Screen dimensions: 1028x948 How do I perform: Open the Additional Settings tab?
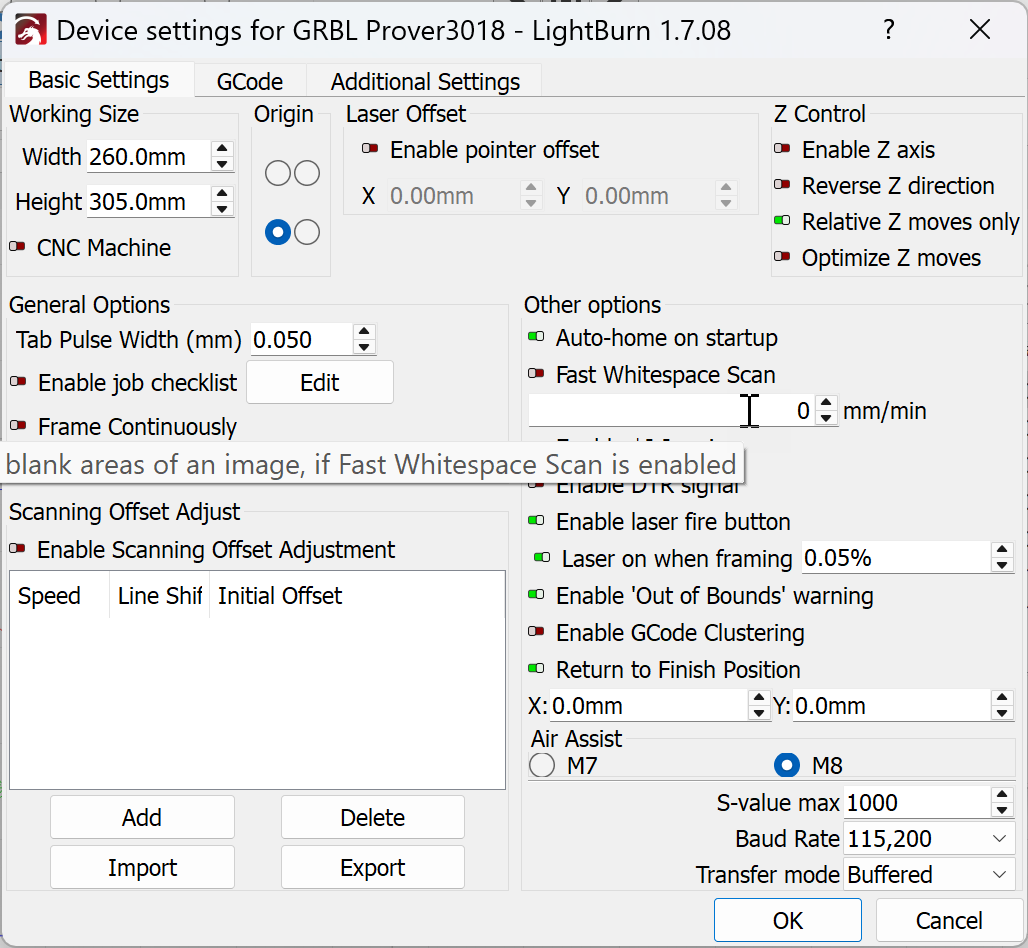tap(425, 81)
